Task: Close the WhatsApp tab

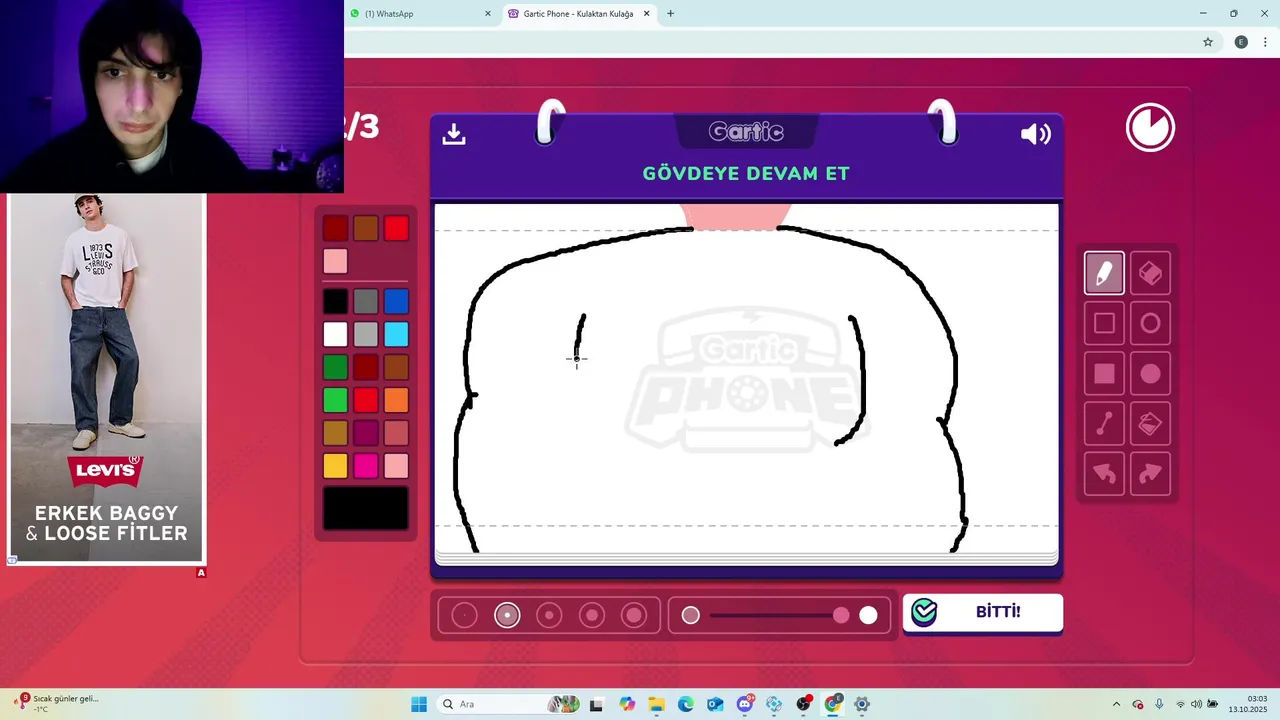Action: [x=488, y=14]
